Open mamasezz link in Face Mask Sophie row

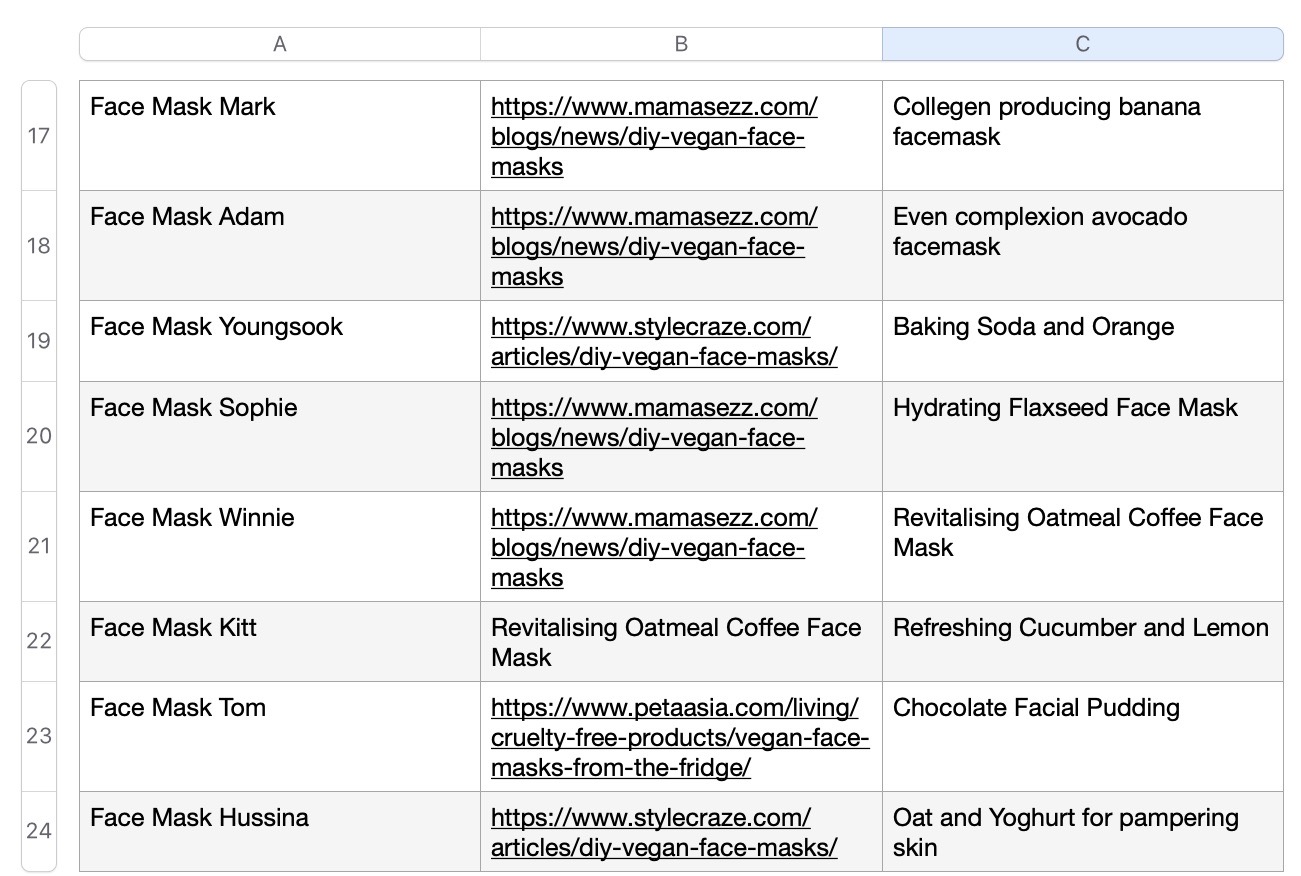[654, 438]
